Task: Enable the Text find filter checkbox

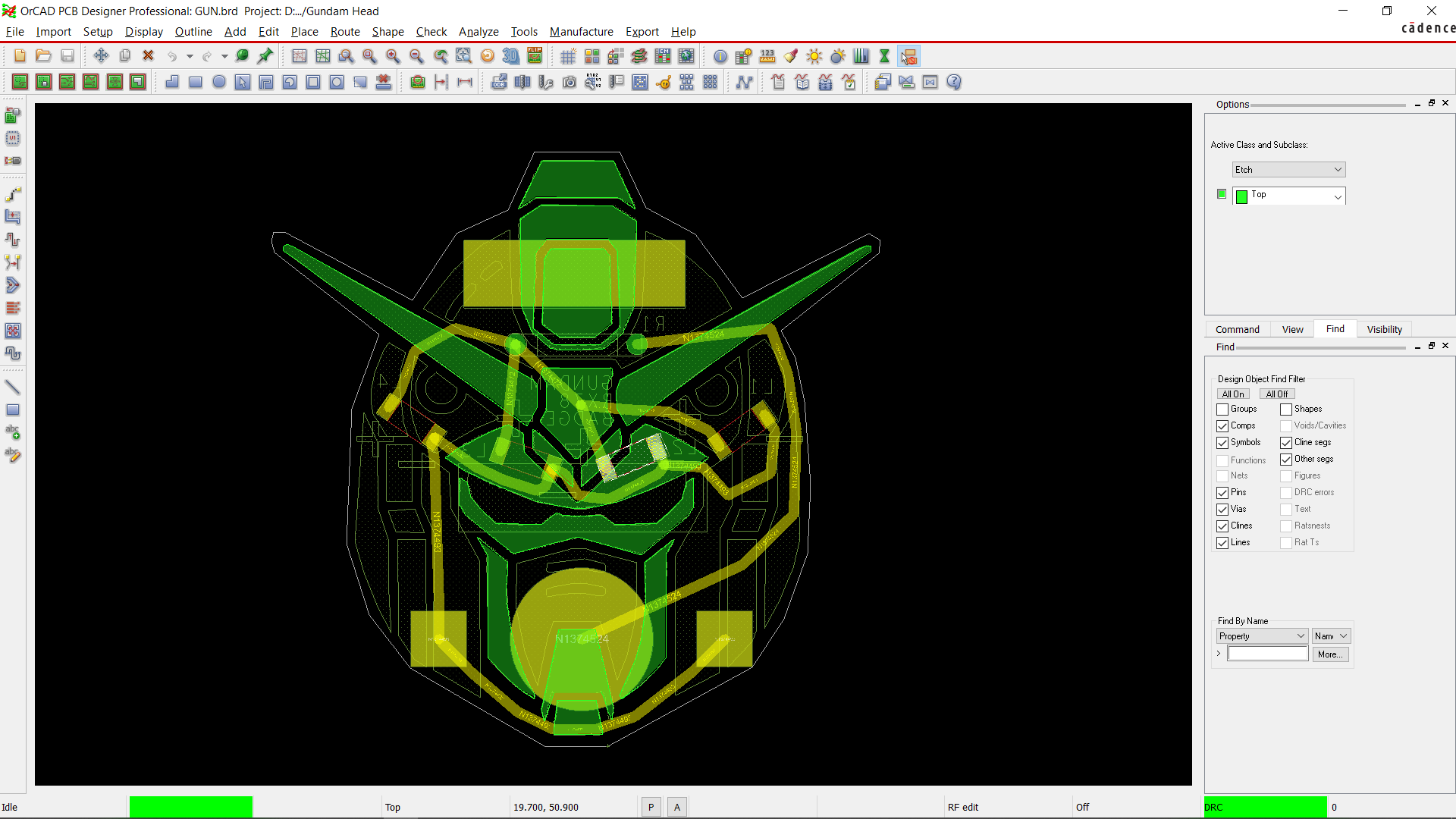Action: click(1285, 509)
